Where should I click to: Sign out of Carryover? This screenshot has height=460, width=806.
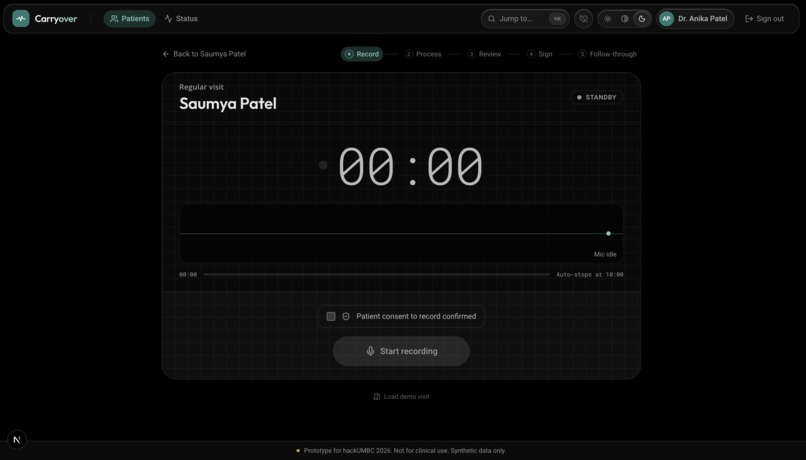(764, 19)
